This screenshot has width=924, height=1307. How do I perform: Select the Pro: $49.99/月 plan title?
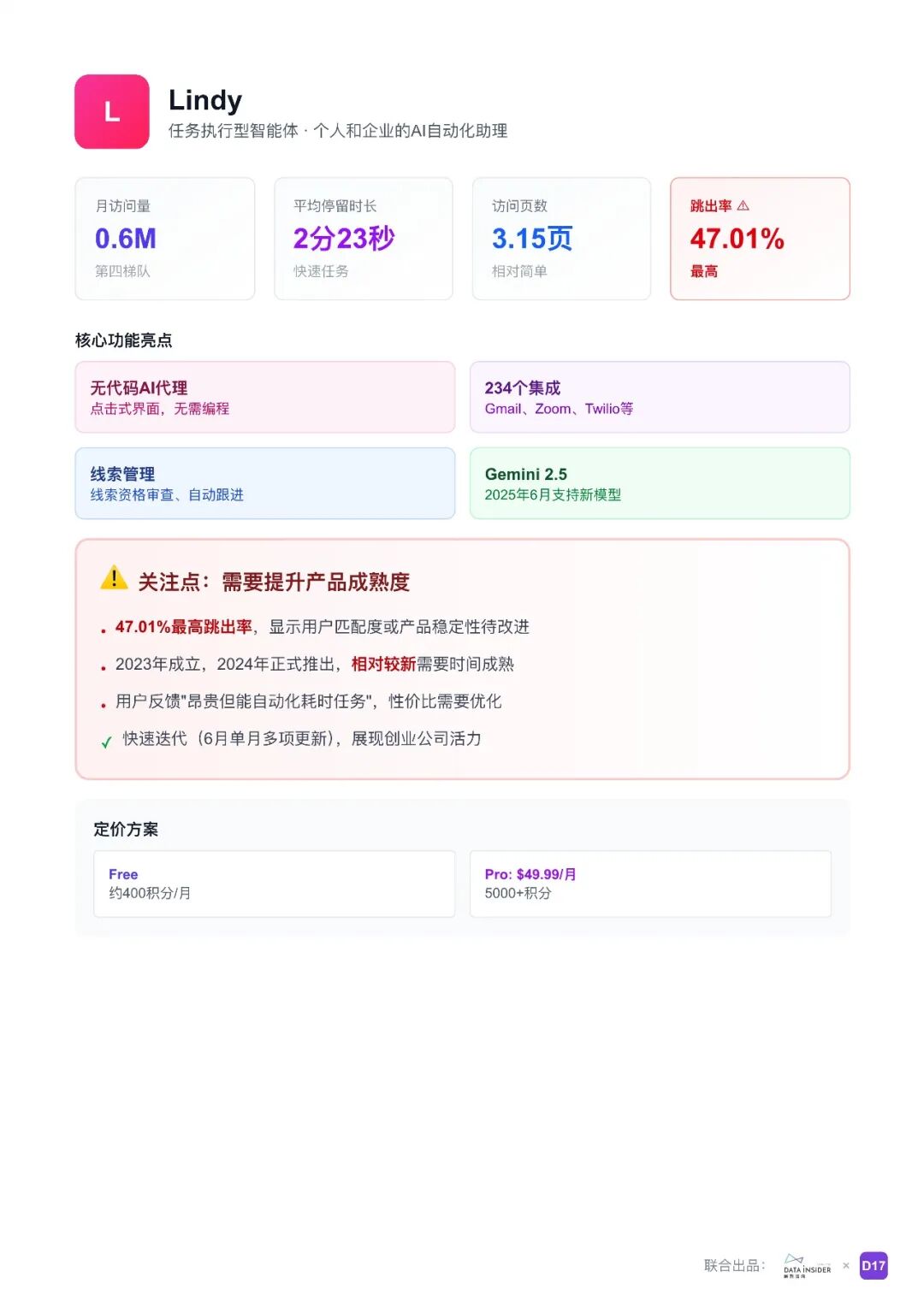pyautogui.click(x=530, y=874)
